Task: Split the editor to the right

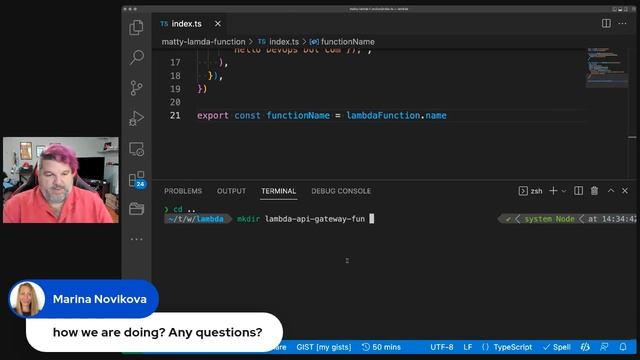Action: pos(606,23)
